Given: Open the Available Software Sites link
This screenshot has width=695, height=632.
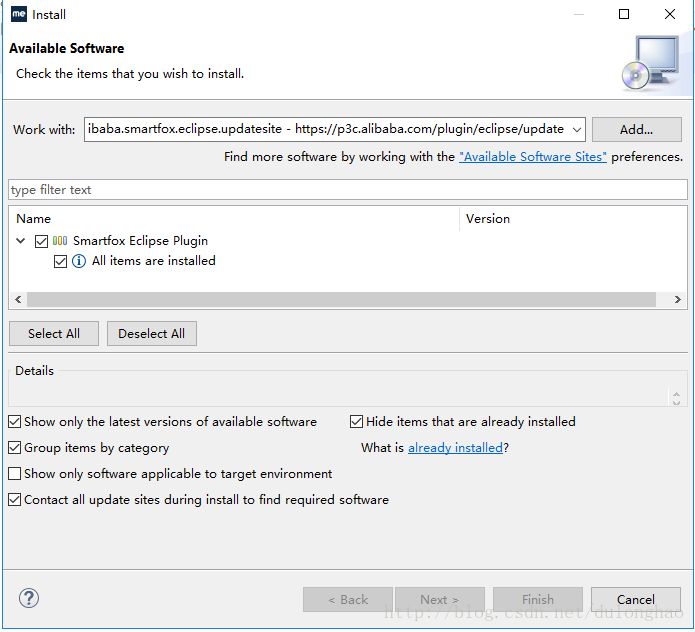Looking at the screenshot, I should [x=533, y=157].
